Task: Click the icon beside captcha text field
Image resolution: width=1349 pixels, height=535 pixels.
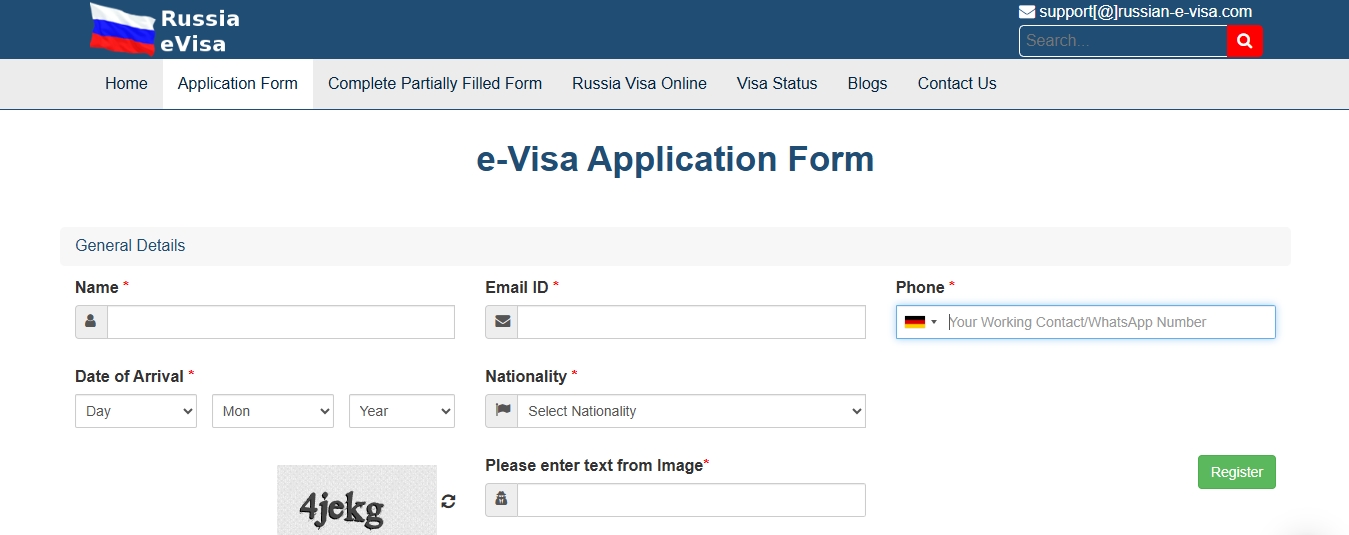Action: [x=502, y=500]
